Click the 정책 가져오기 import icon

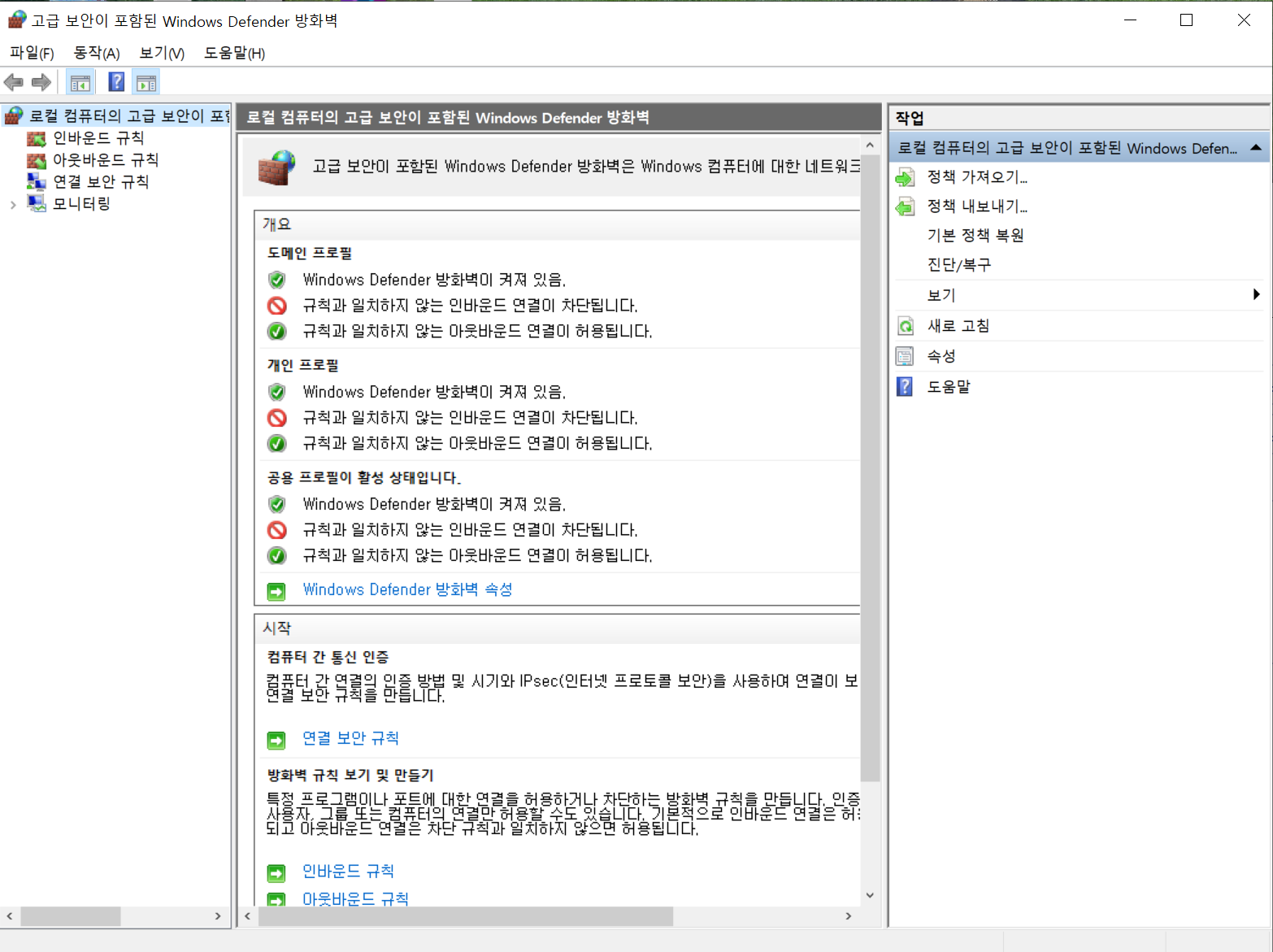[x=905, y=177]
